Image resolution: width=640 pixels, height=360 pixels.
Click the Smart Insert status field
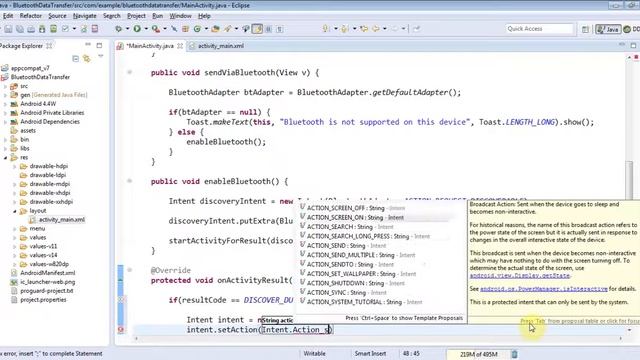click(370, 353)
